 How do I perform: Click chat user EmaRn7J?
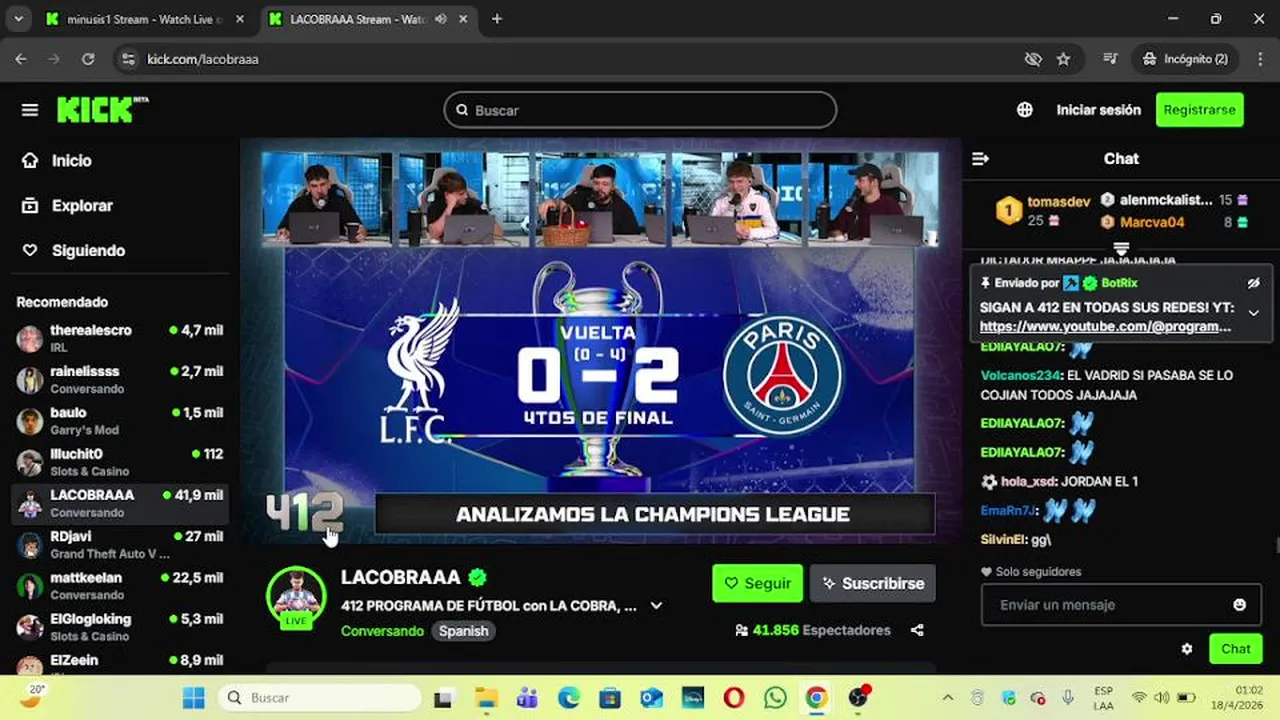(x=1008, y=511)
